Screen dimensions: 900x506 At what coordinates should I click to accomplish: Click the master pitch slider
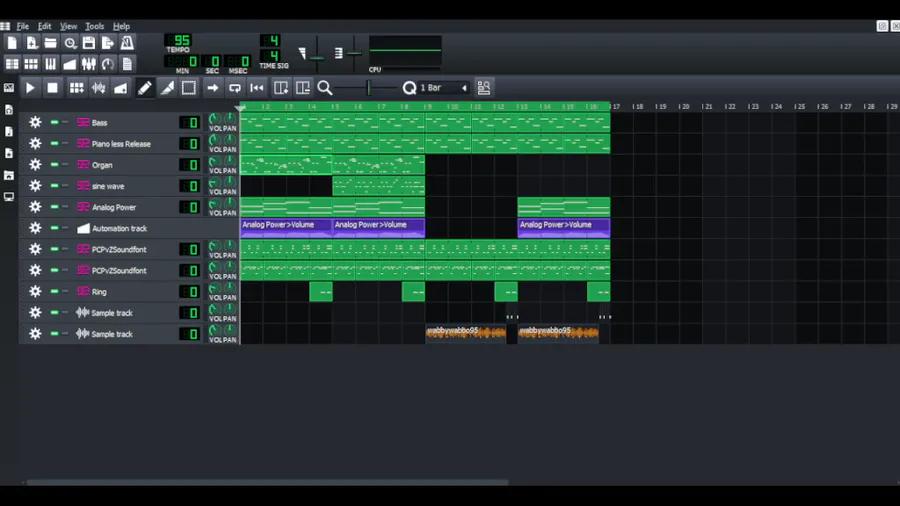click(354, 53)
